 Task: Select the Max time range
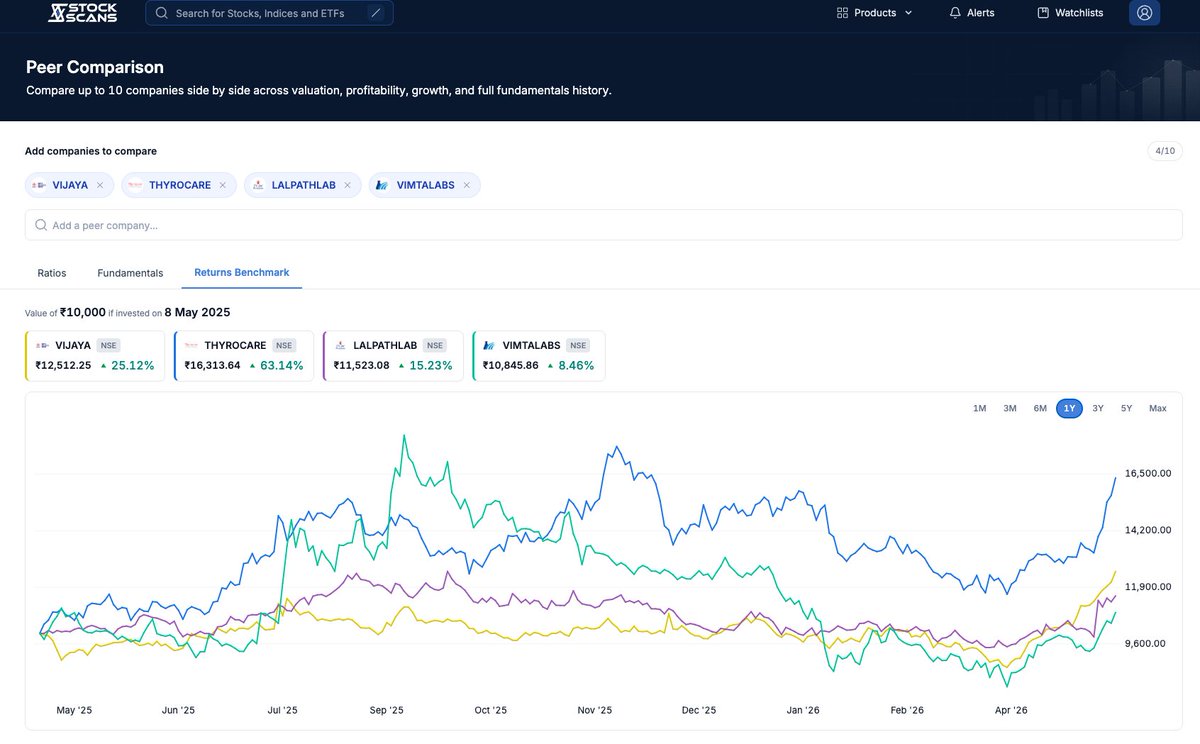pos(1158,408)
